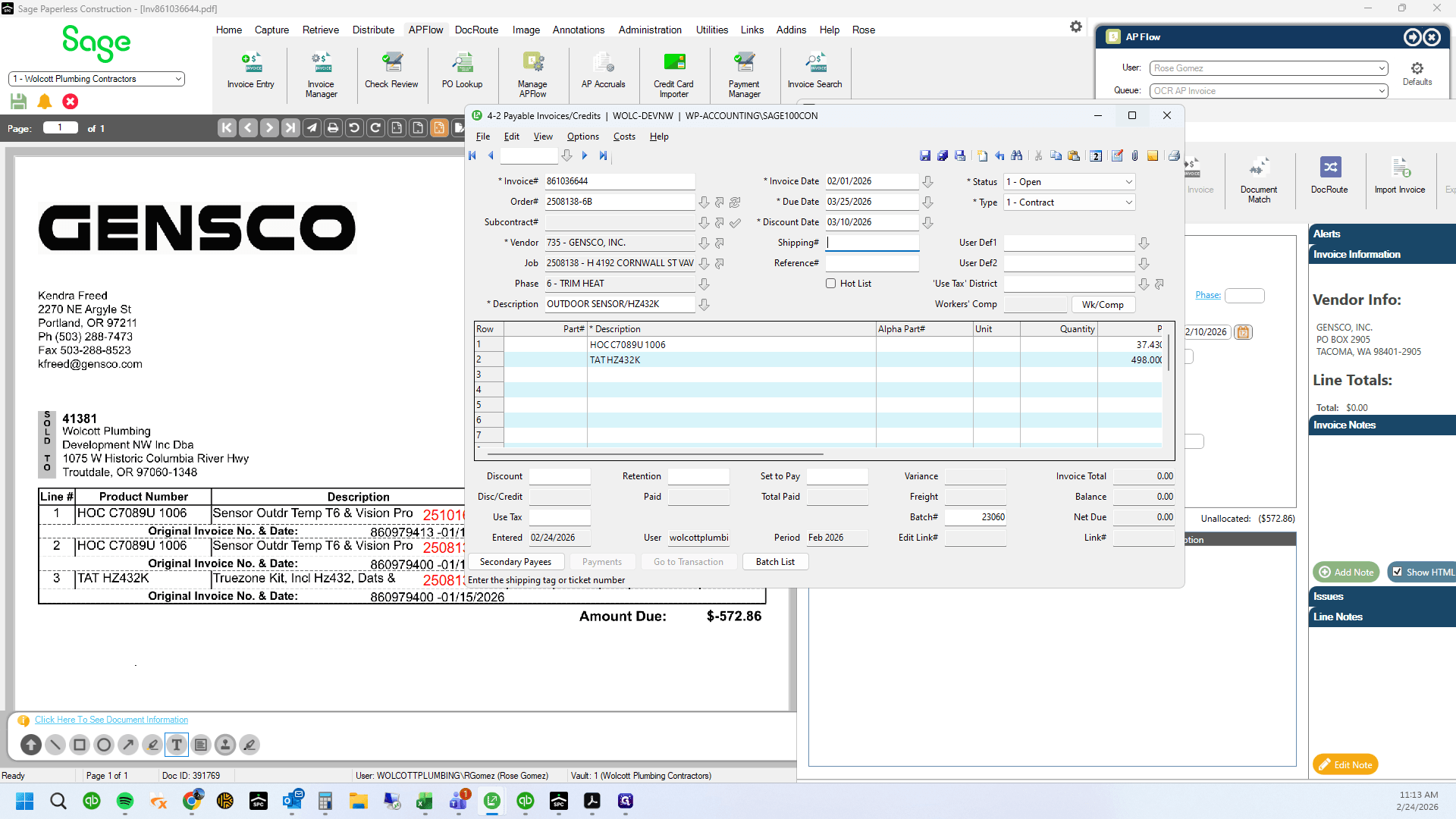Expand the company selector dropdown
This screenshot has height=819, width=1456.
(x=178, y=79)
